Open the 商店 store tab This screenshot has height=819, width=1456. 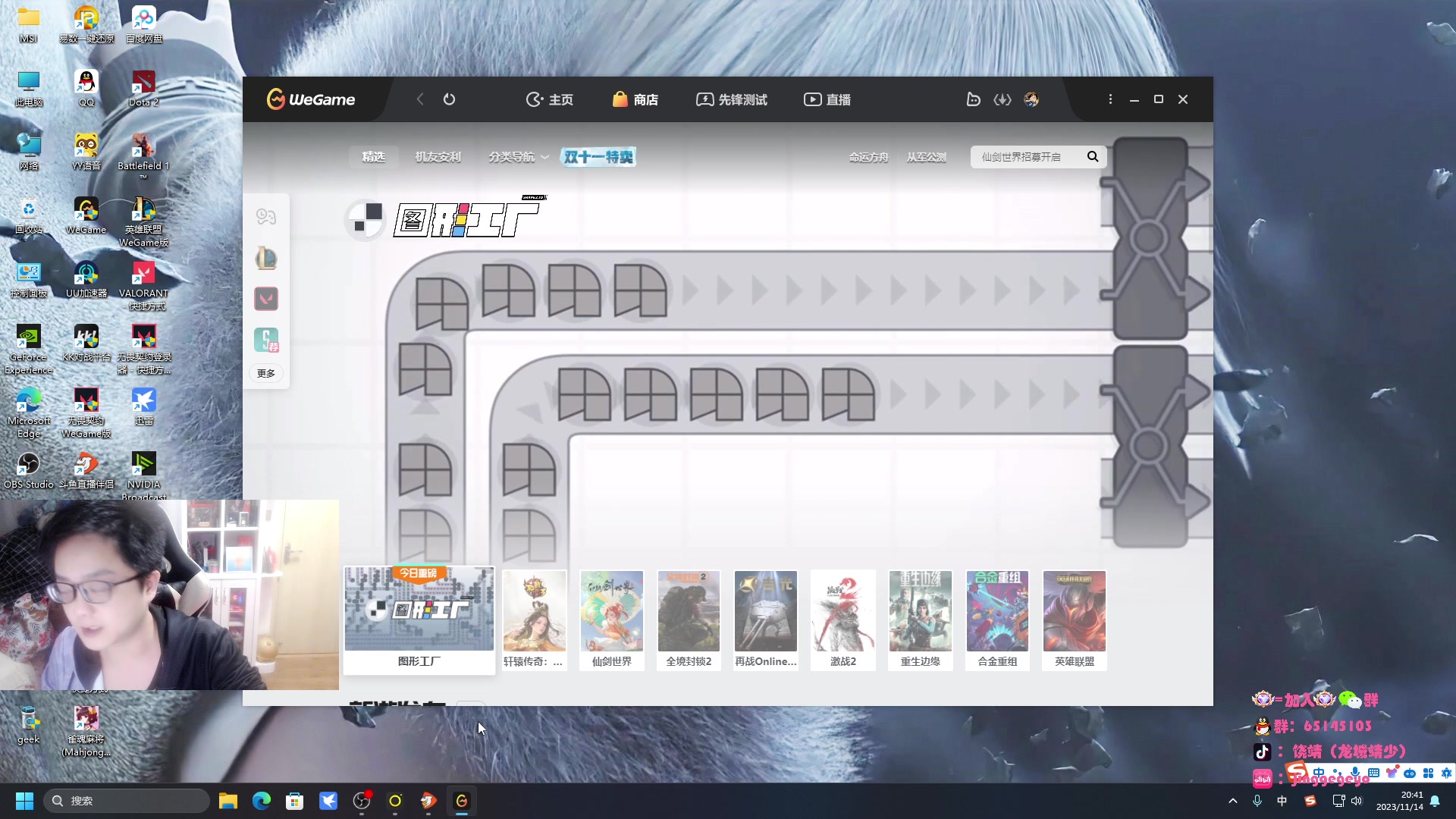pos(635,99)
